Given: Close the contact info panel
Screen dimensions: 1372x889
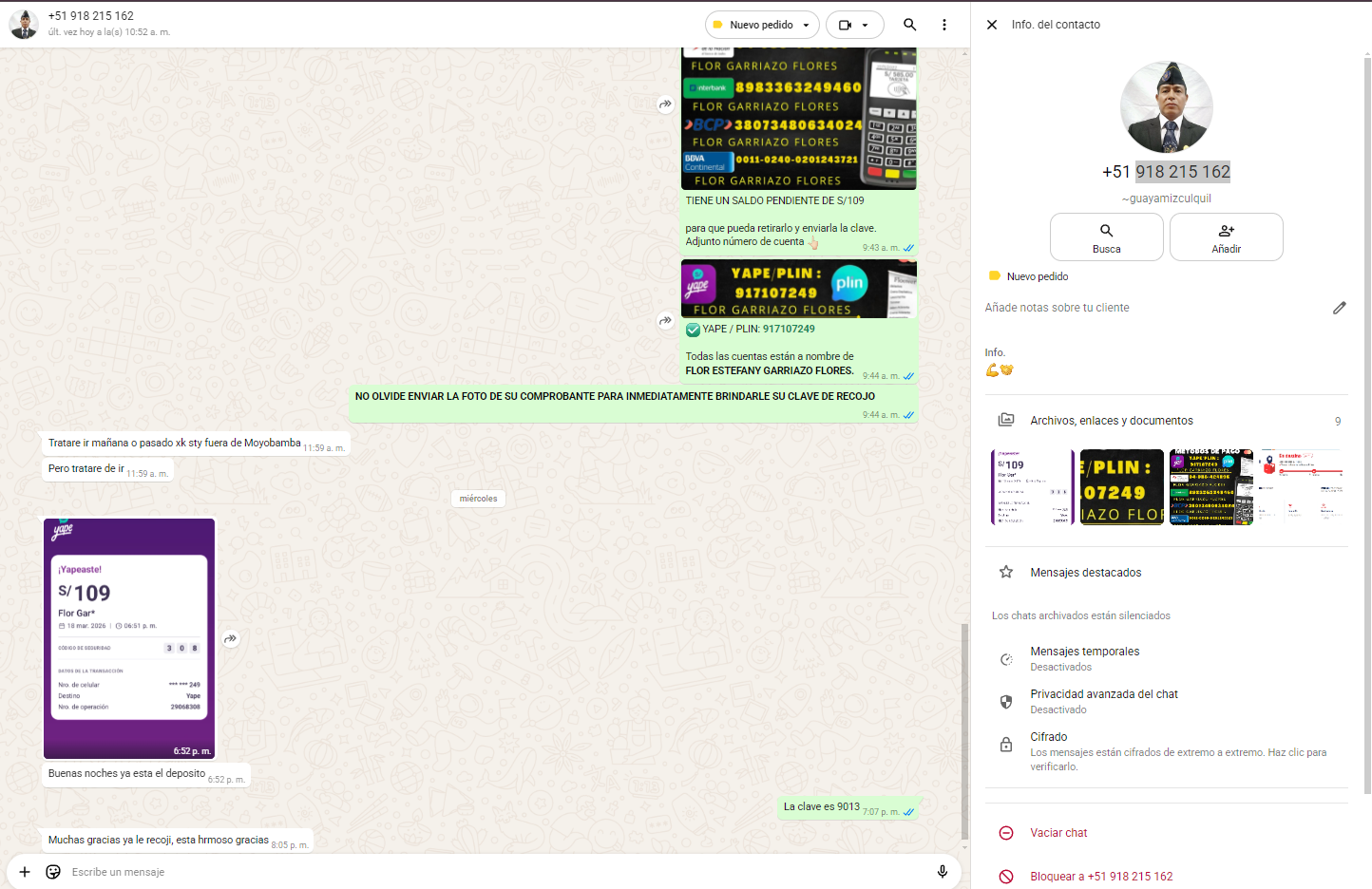Looking at the screenshot, I should pos(992,25).
